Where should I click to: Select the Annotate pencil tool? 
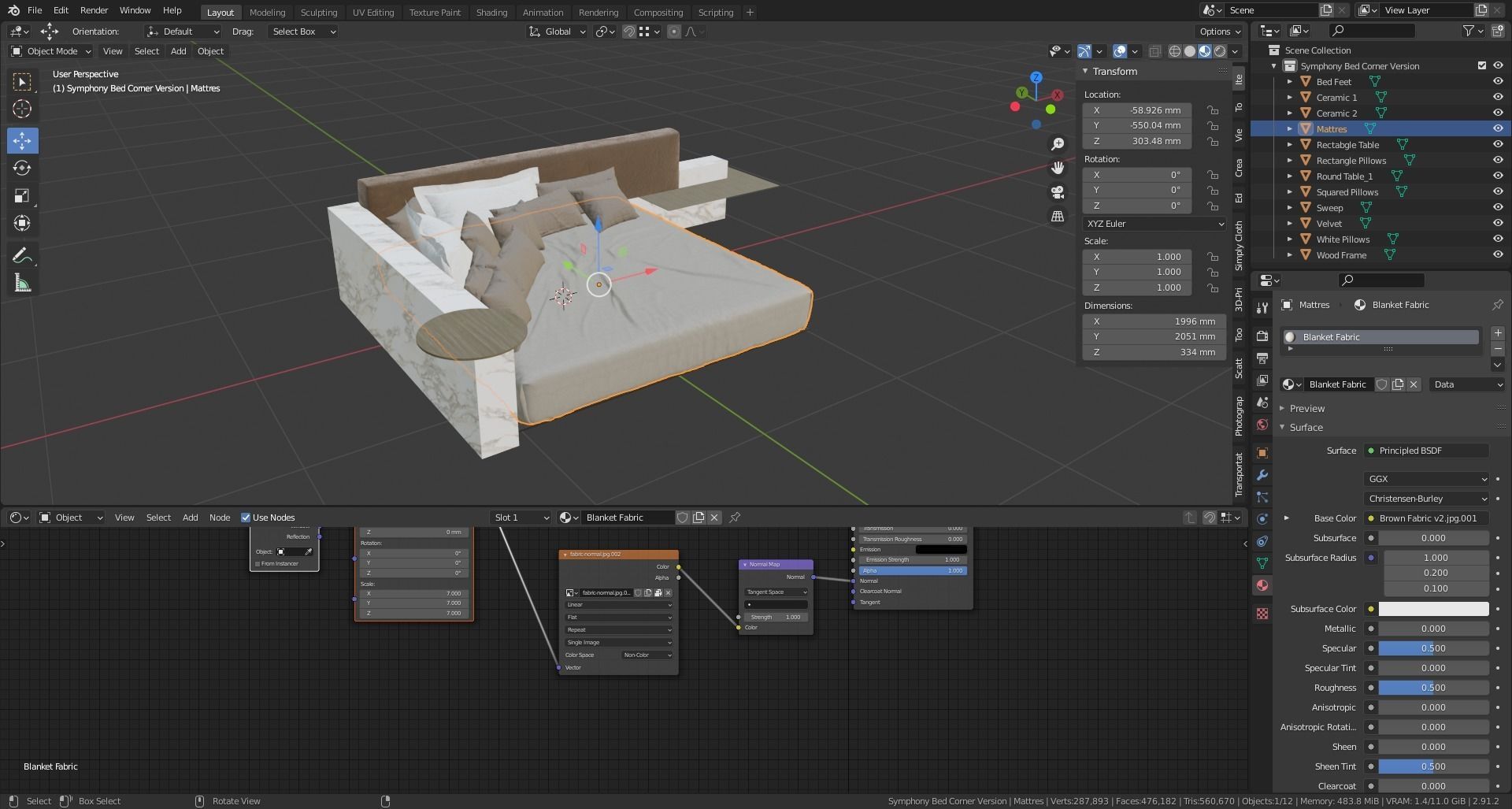22,255
